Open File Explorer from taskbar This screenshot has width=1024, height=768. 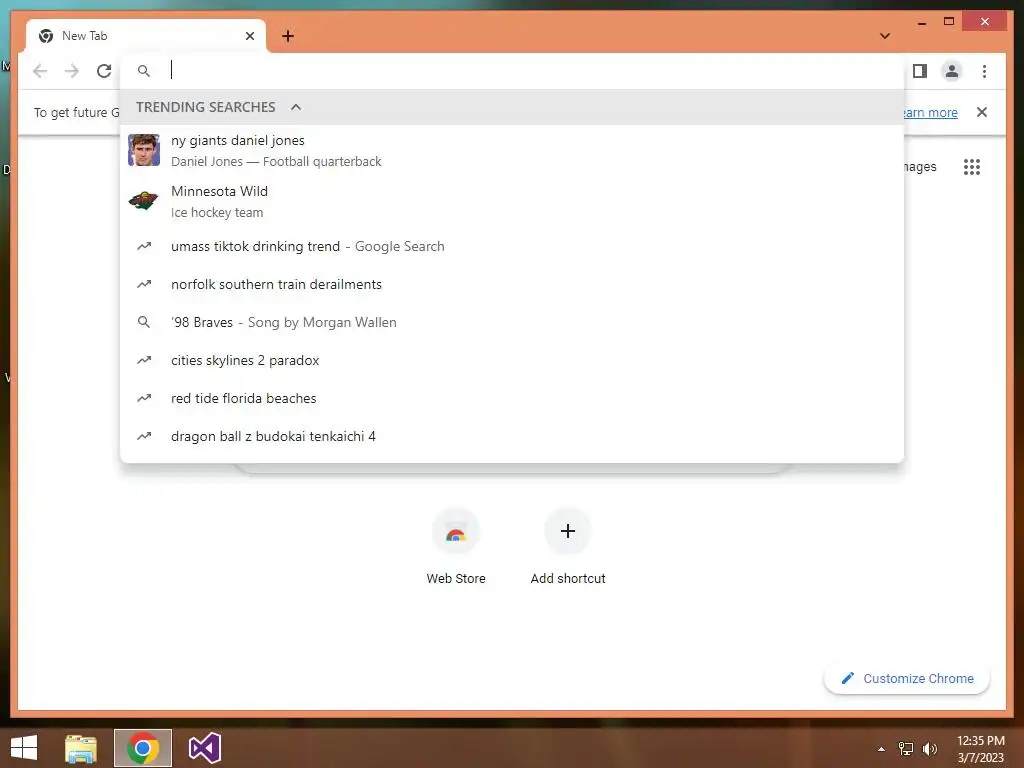[81, 748]
